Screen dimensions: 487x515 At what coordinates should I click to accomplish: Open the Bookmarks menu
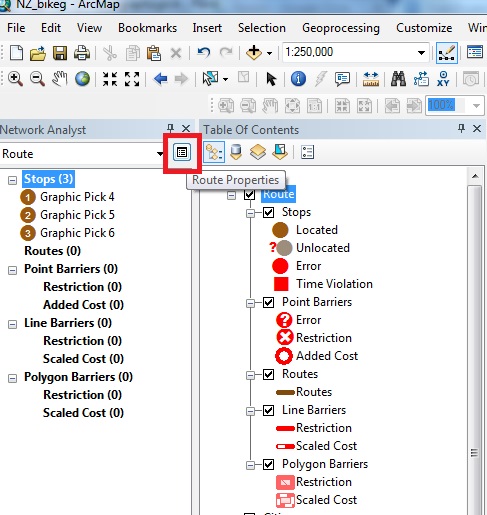click(147, 28)
